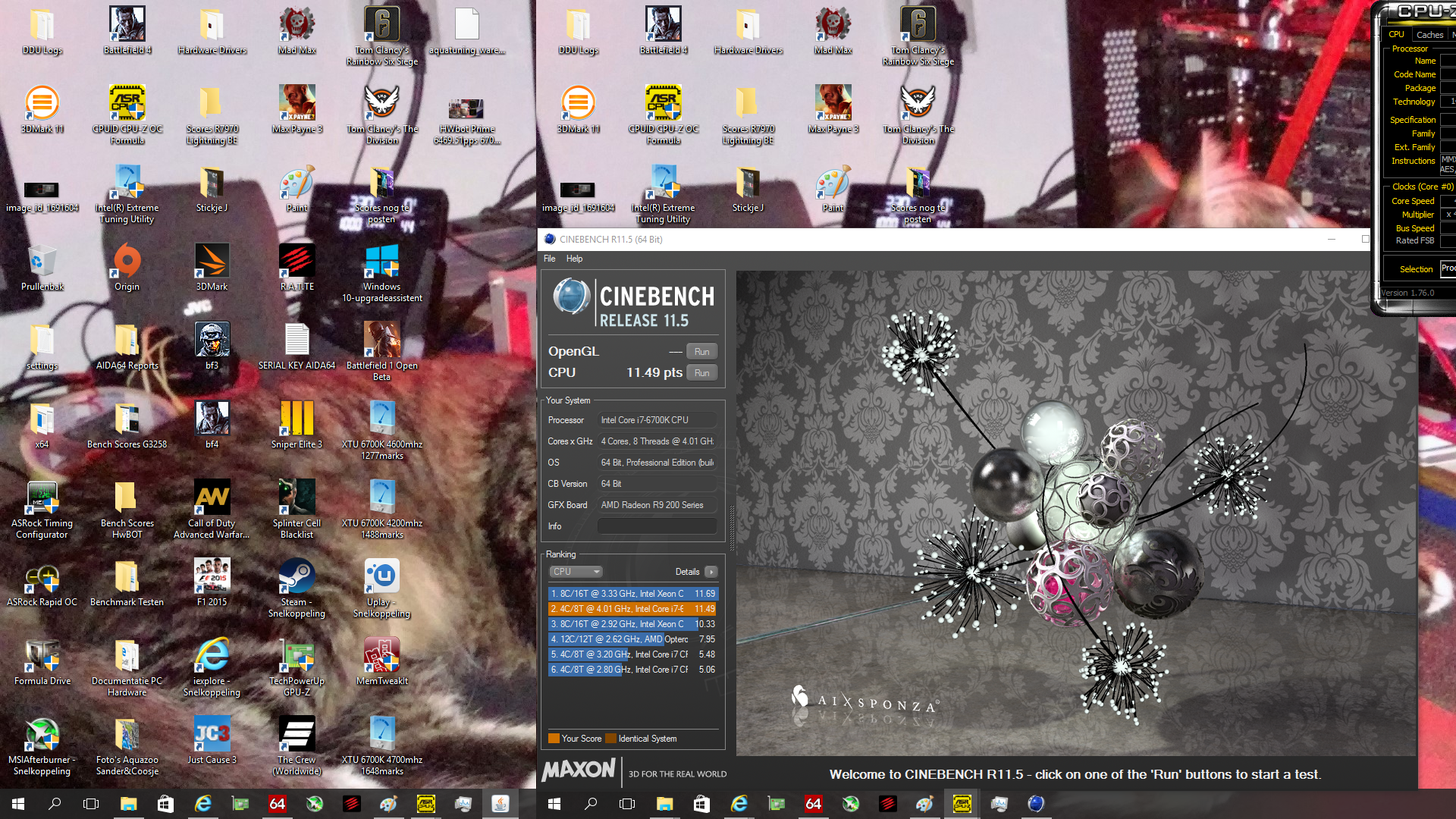Open Battlefield 1 Open Beta shortcut
The image size is (1456, 819).
click(381, 352)
